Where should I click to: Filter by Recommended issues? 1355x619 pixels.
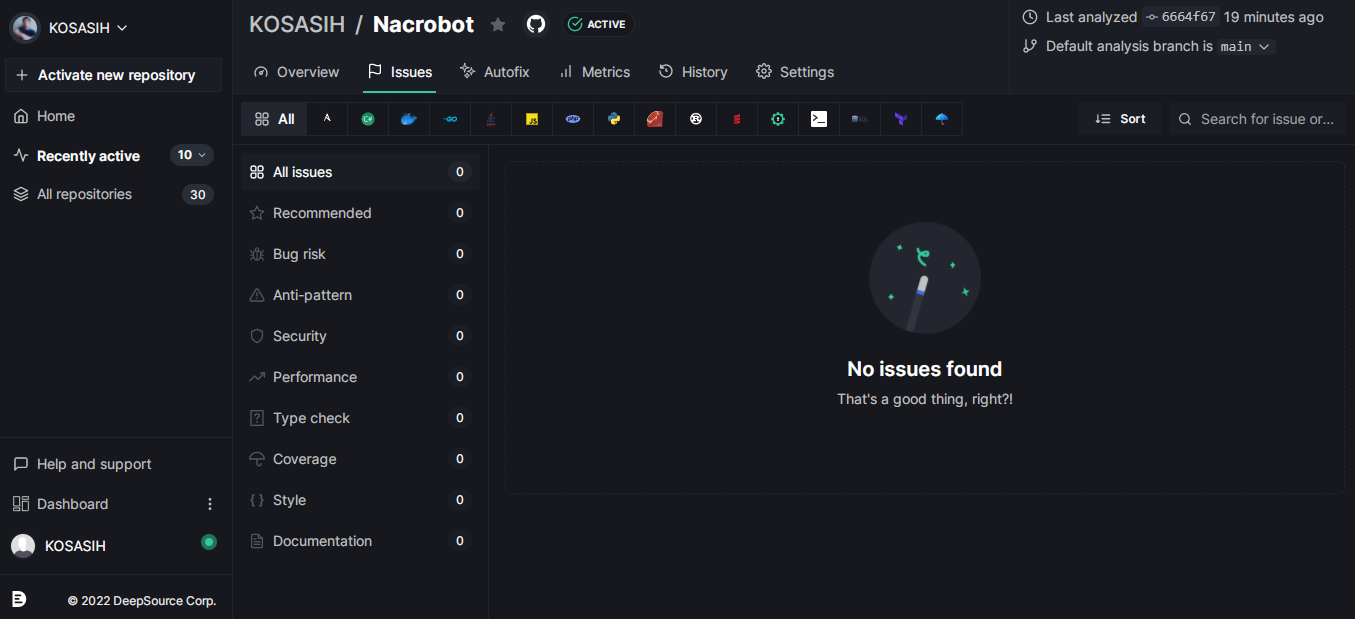pyautogui.click(x=360, y=213)
